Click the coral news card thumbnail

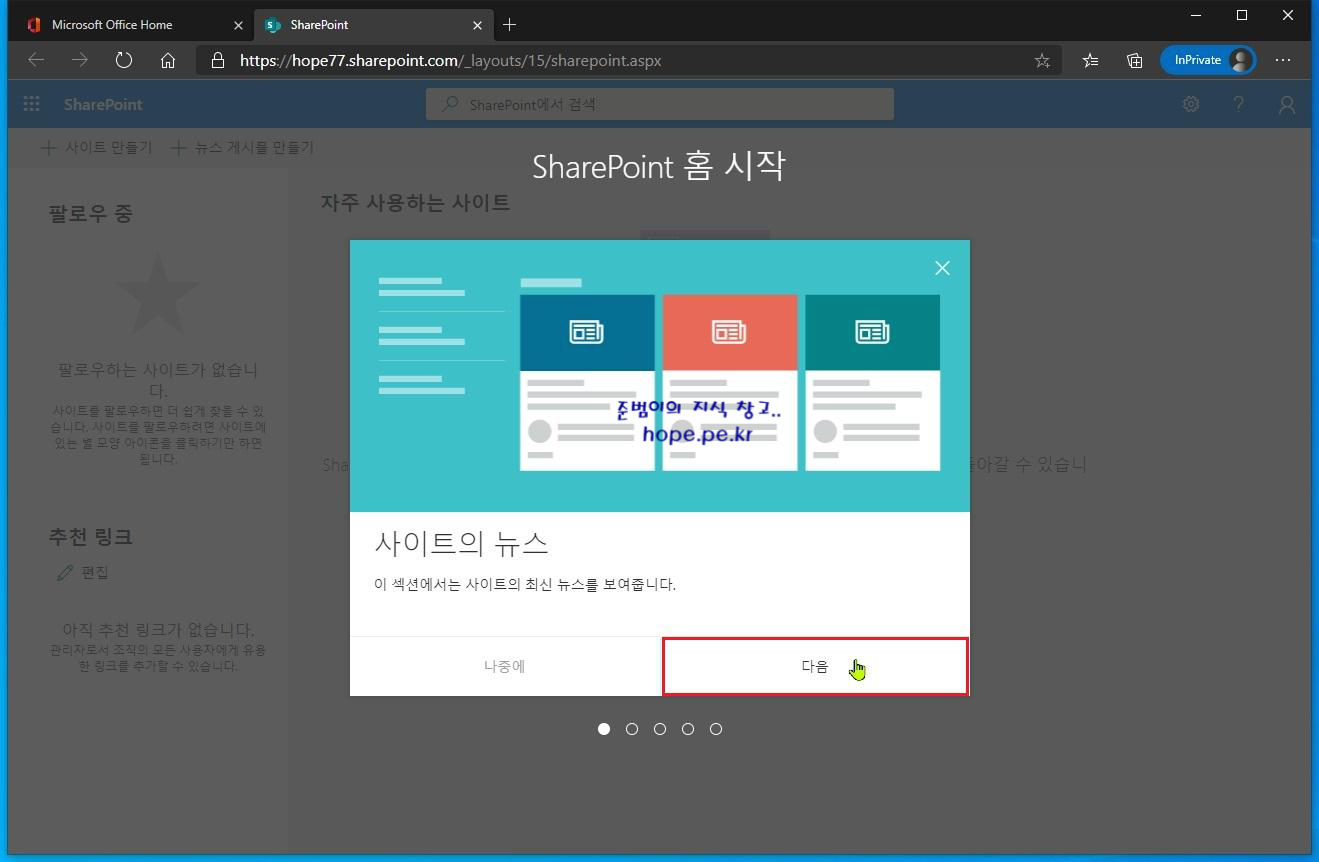[x=730, y=332]
